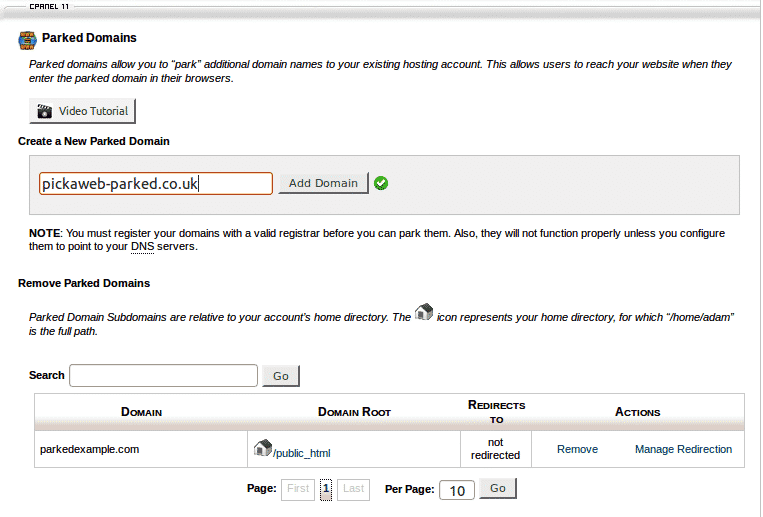Viewport: 763px width, 517px height.
Task: Click the home icon beside /public_html
Action: 263,448
